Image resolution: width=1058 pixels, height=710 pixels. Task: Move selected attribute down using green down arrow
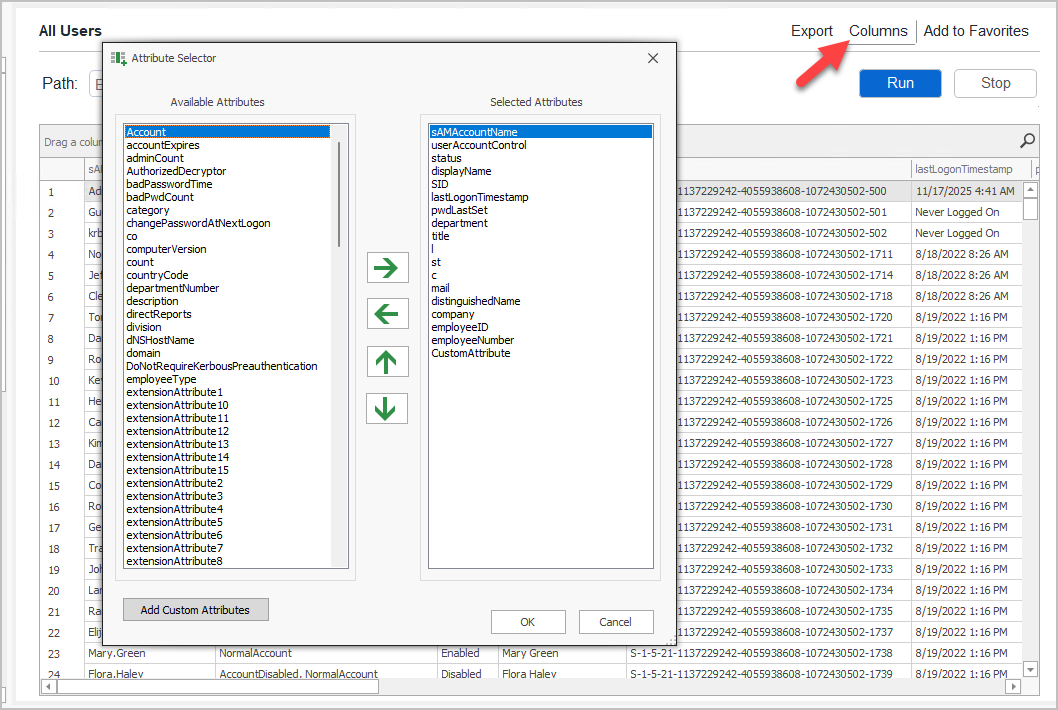click(387, 408)
